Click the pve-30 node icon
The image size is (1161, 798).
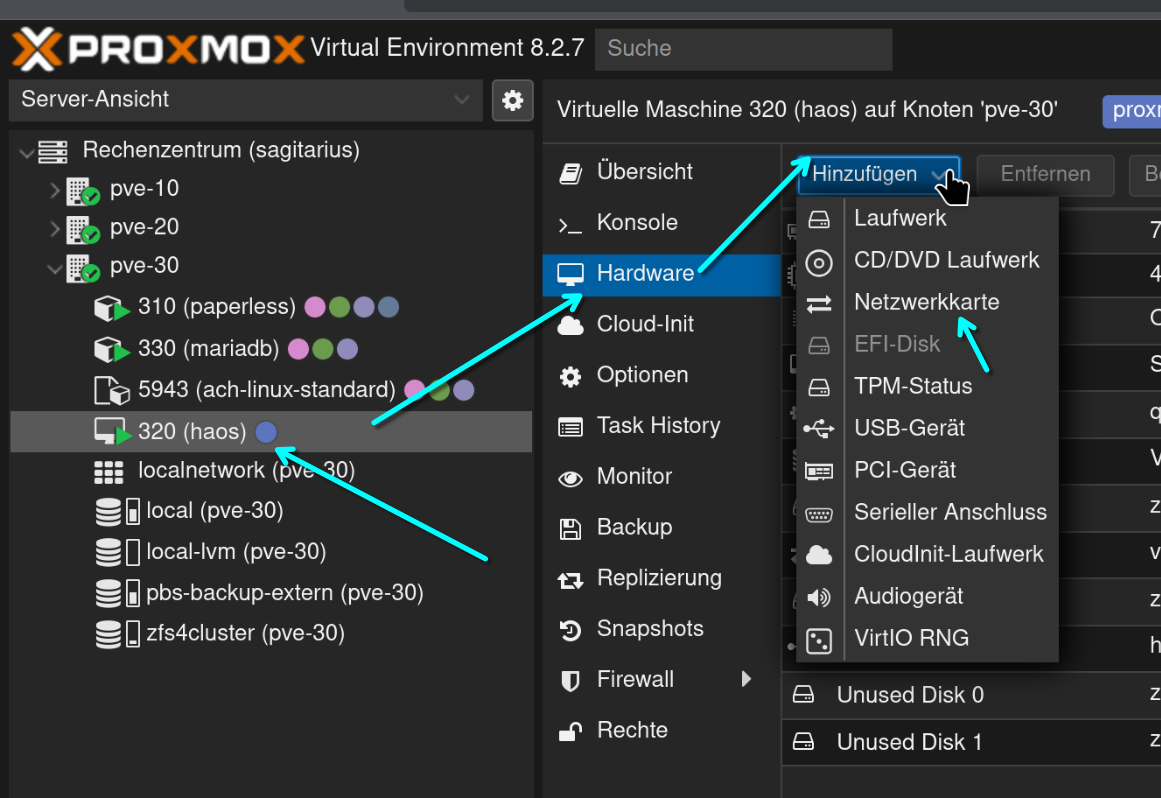(x=82, y=267)
